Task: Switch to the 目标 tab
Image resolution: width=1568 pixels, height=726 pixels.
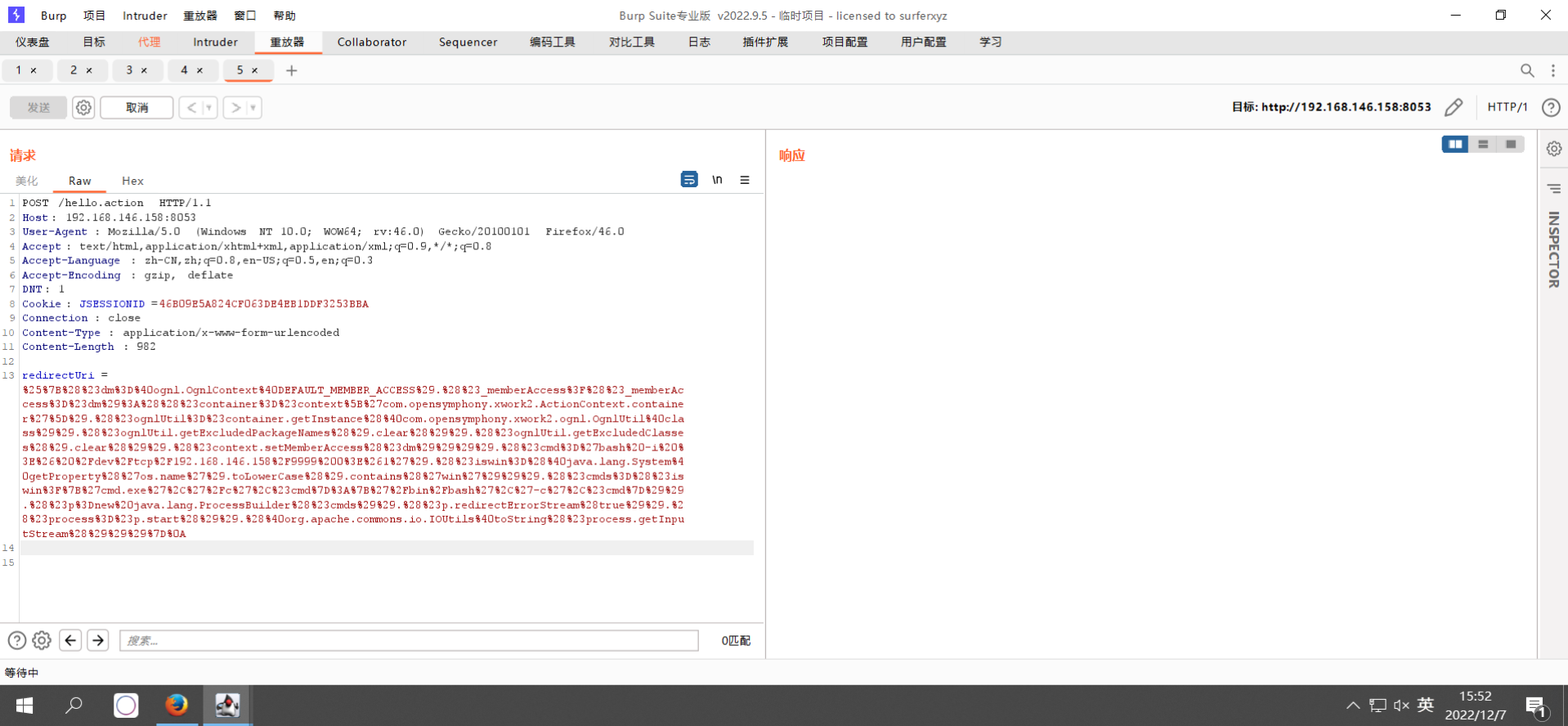Action: click(x=94, y=42)
